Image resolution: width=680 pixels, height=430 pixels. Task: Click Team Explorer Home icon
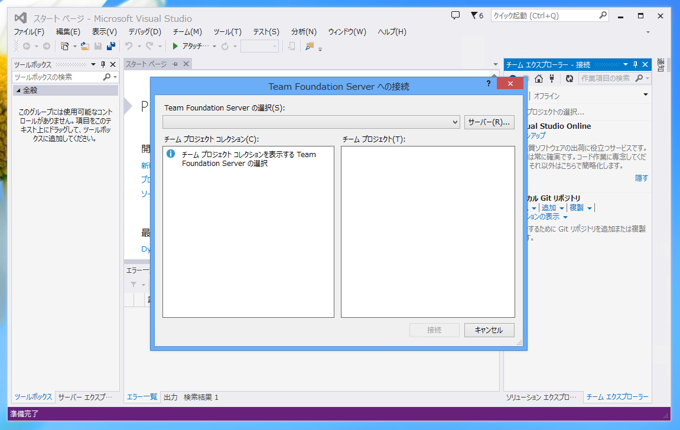539,78
